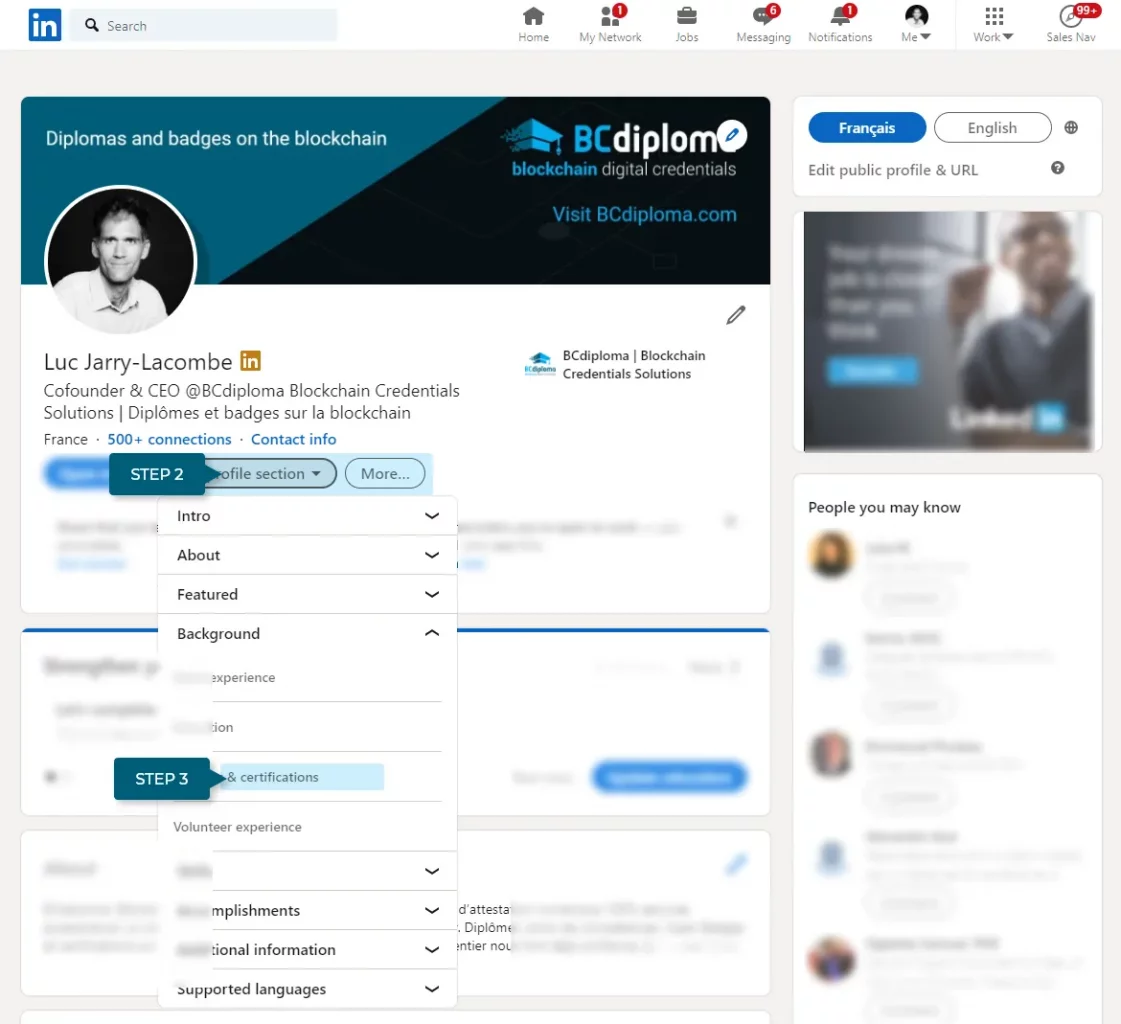Viewport: 1121px width, 1024px height.
Task: Select Work experience option
Action: point(224,677)
